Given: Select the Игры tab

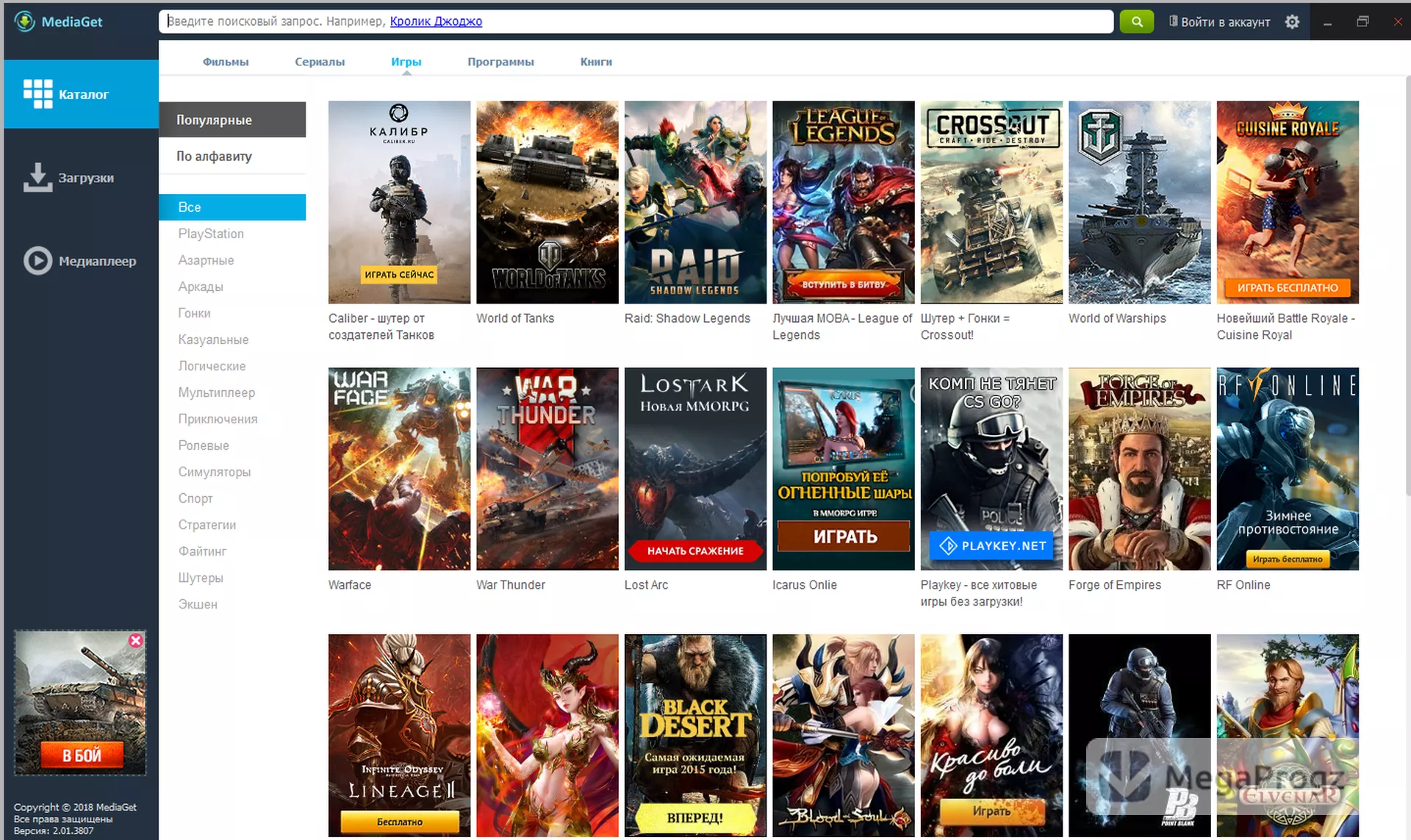Looking at the screenshot, I should [x=406, y=62].
